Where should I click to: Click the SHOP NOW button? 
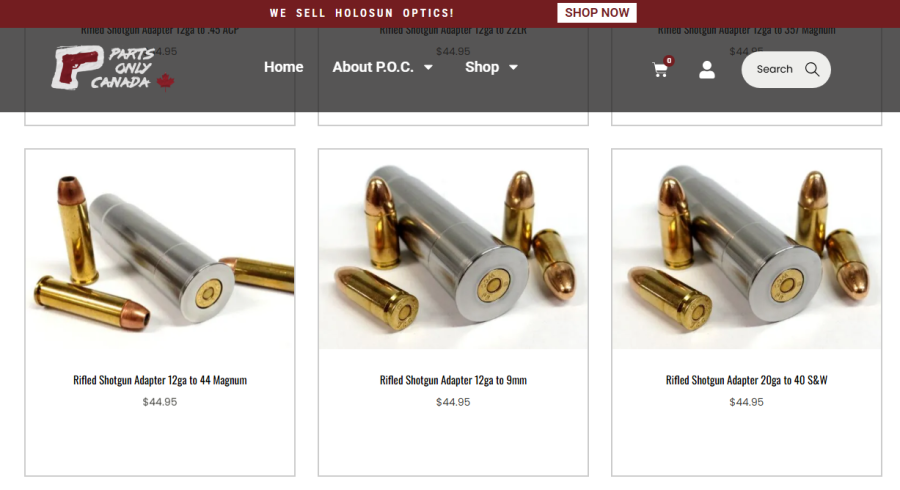click(597, 13)
